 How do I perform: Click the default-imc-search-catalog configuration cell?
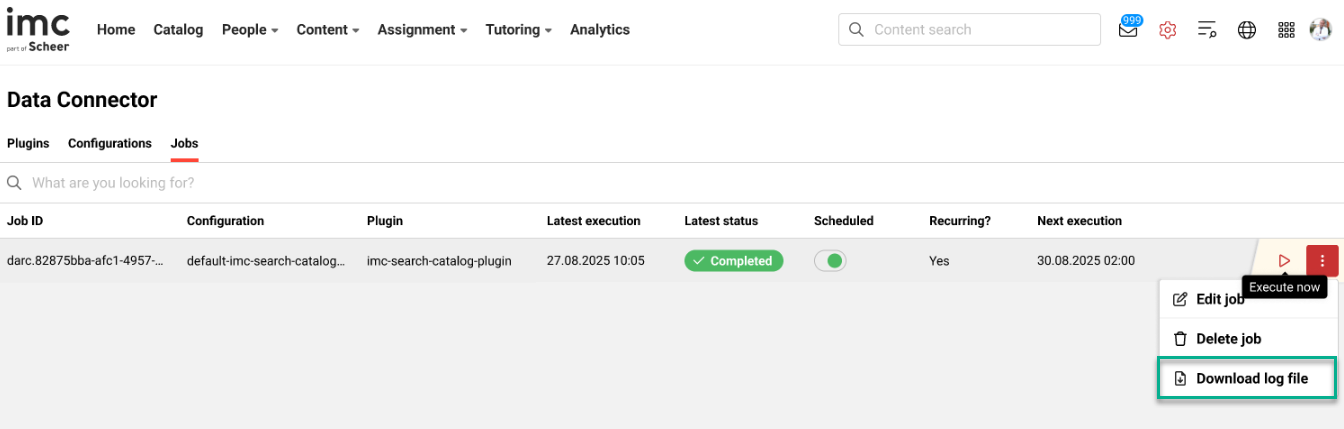click(266, 261)
